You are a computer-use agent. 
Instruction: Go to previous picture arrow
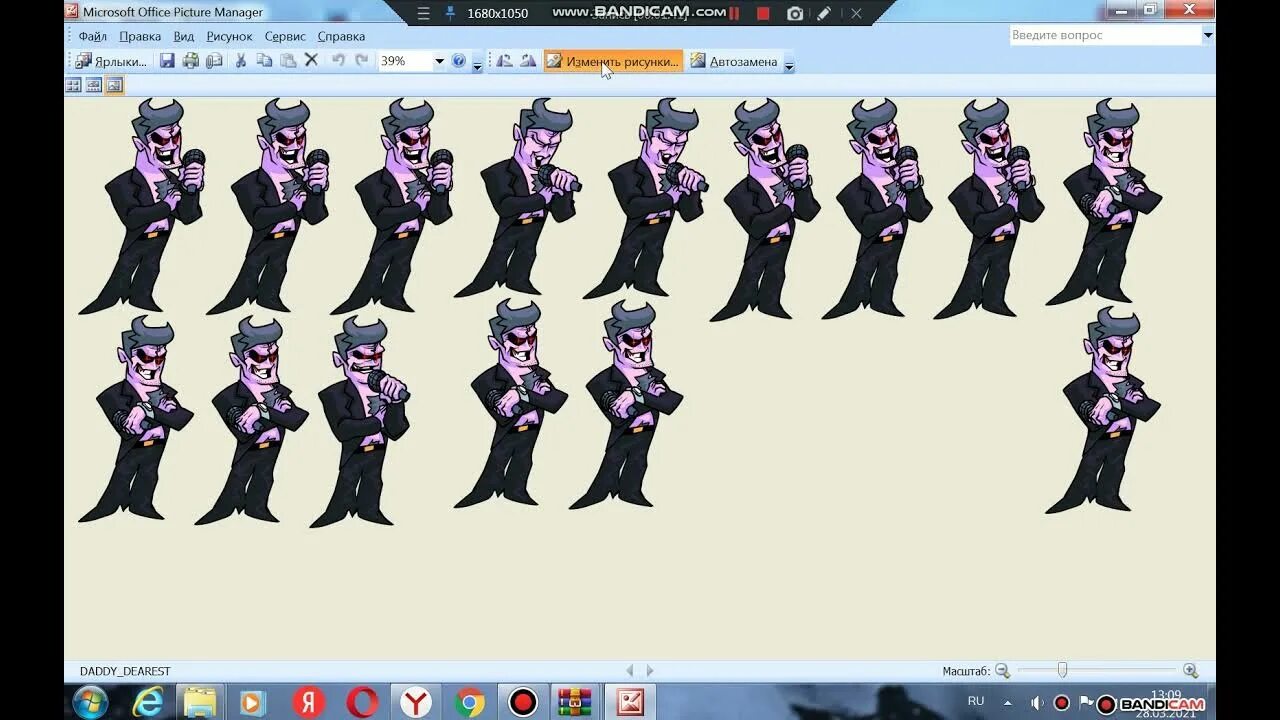pyautogui.click(x=630, y=671)
